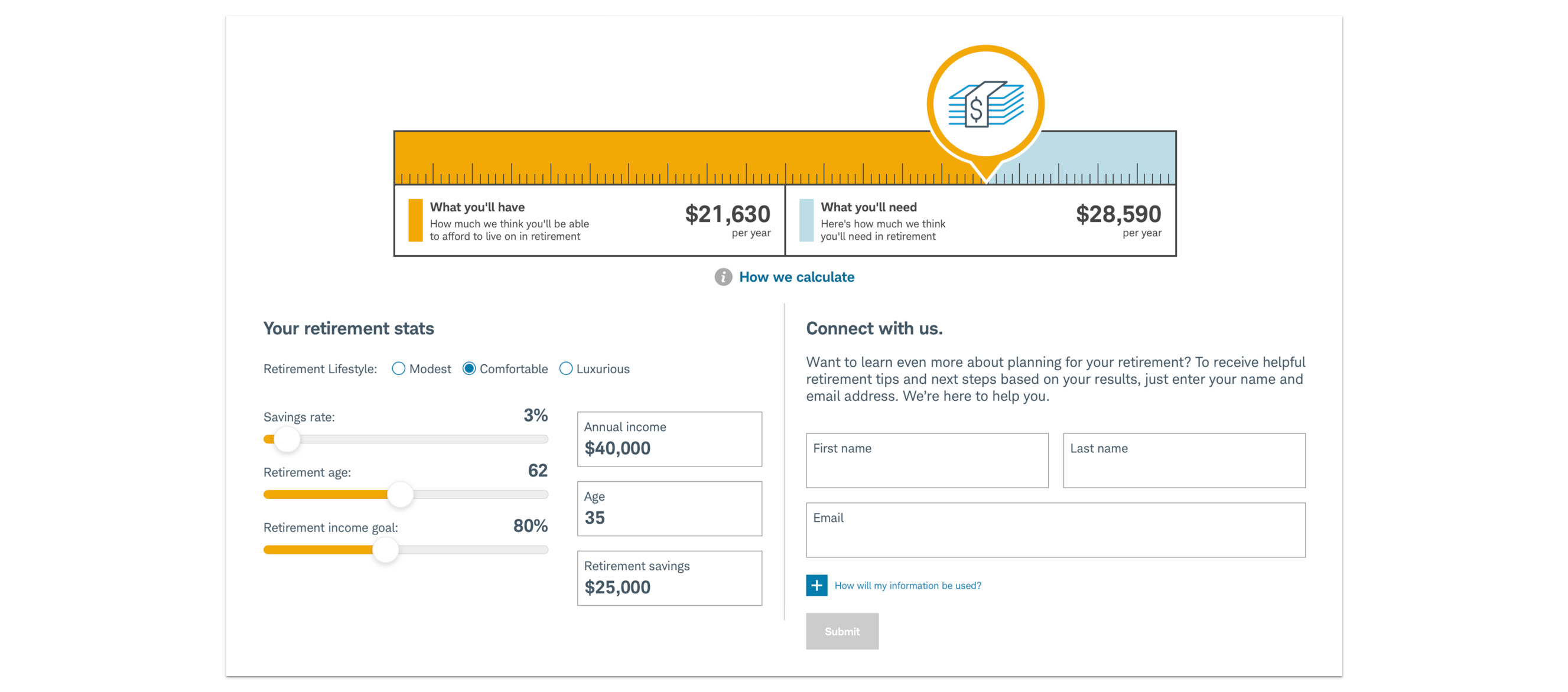Select the Luxurious lifestyle option
1568x692 pixels.
tap(566, 368)
